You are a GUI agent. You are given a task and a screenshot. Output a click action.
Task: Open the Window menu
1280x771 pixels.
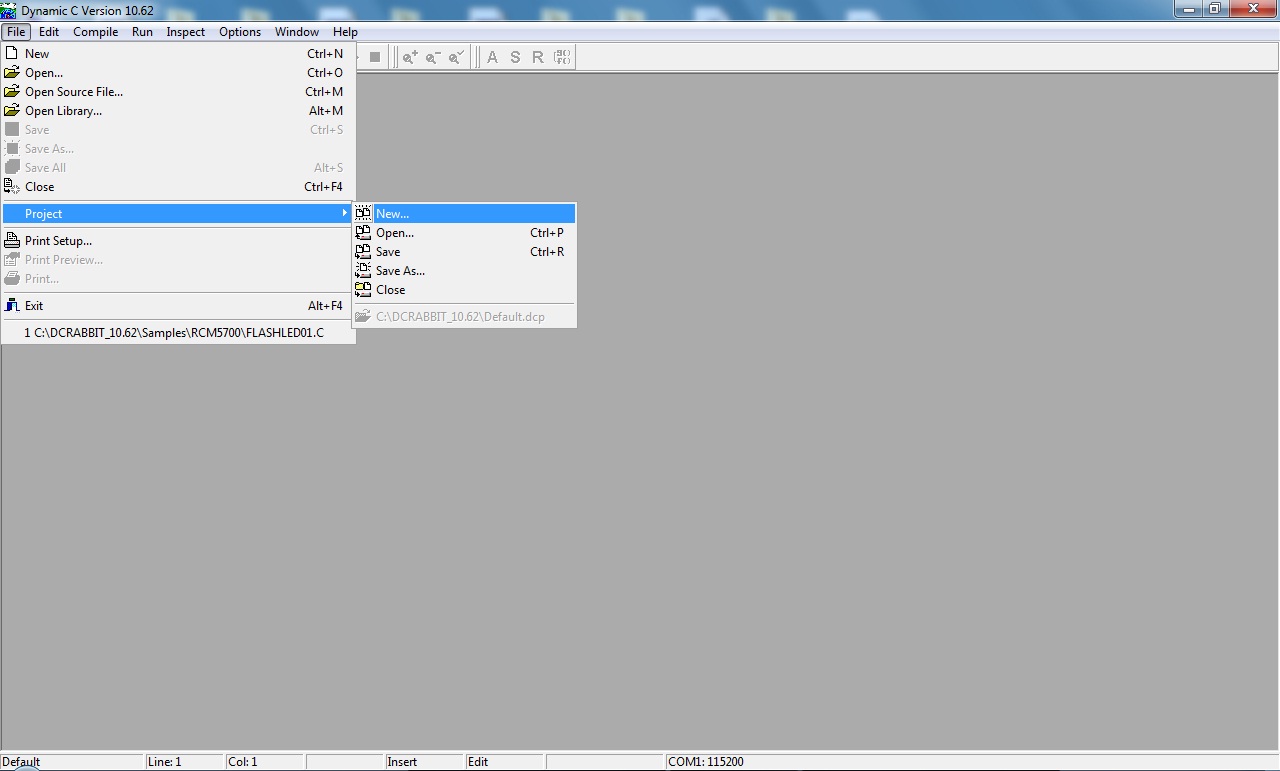297,32
